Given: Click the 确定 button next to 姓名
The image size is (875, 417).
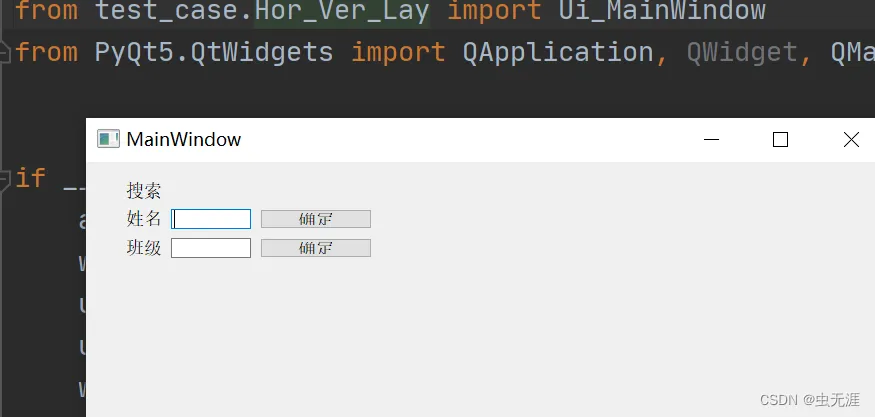Looking at the screenshot, I should (316, 219).
